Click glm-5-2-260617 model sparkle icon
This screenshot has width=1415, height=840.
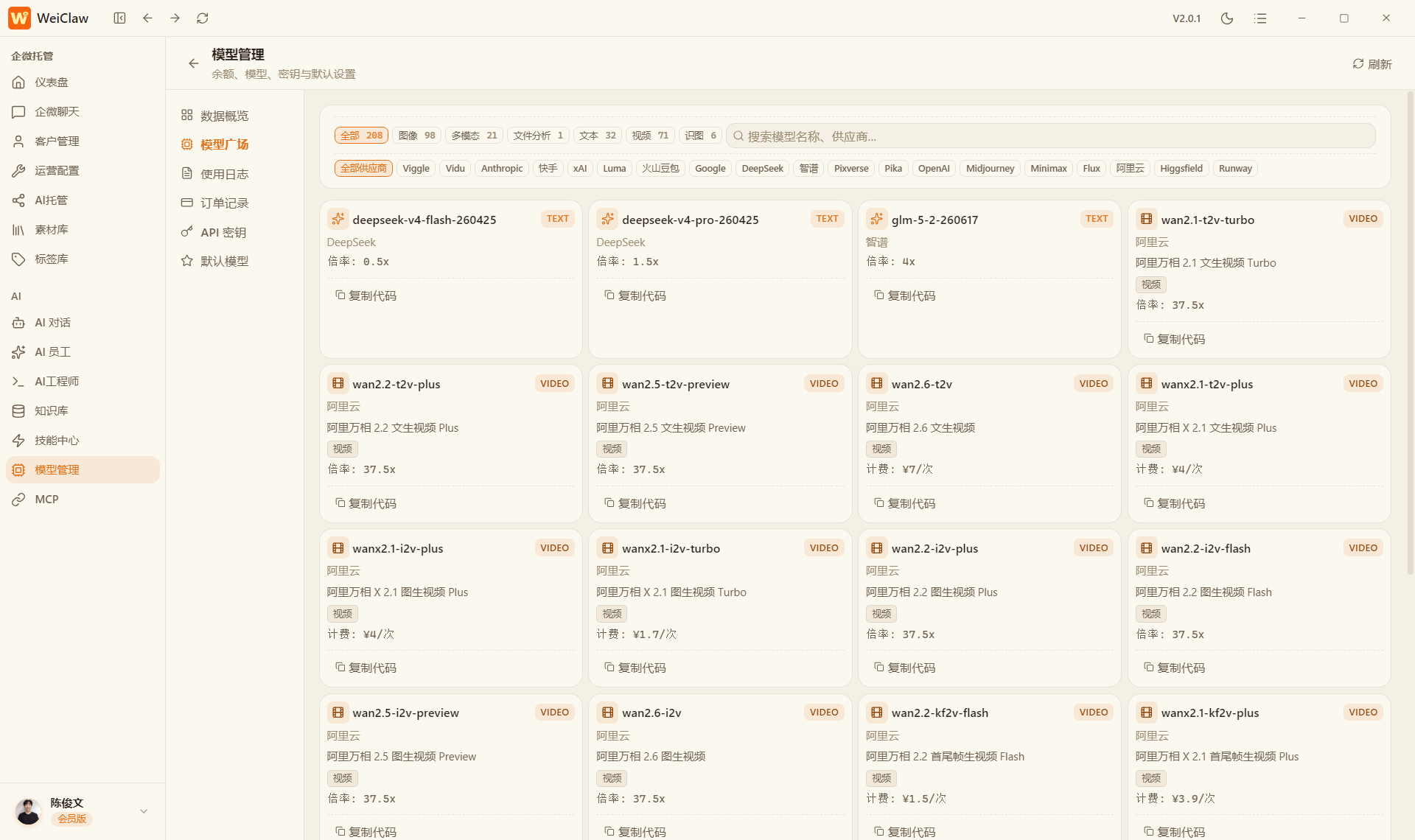(x=877, y=219)
